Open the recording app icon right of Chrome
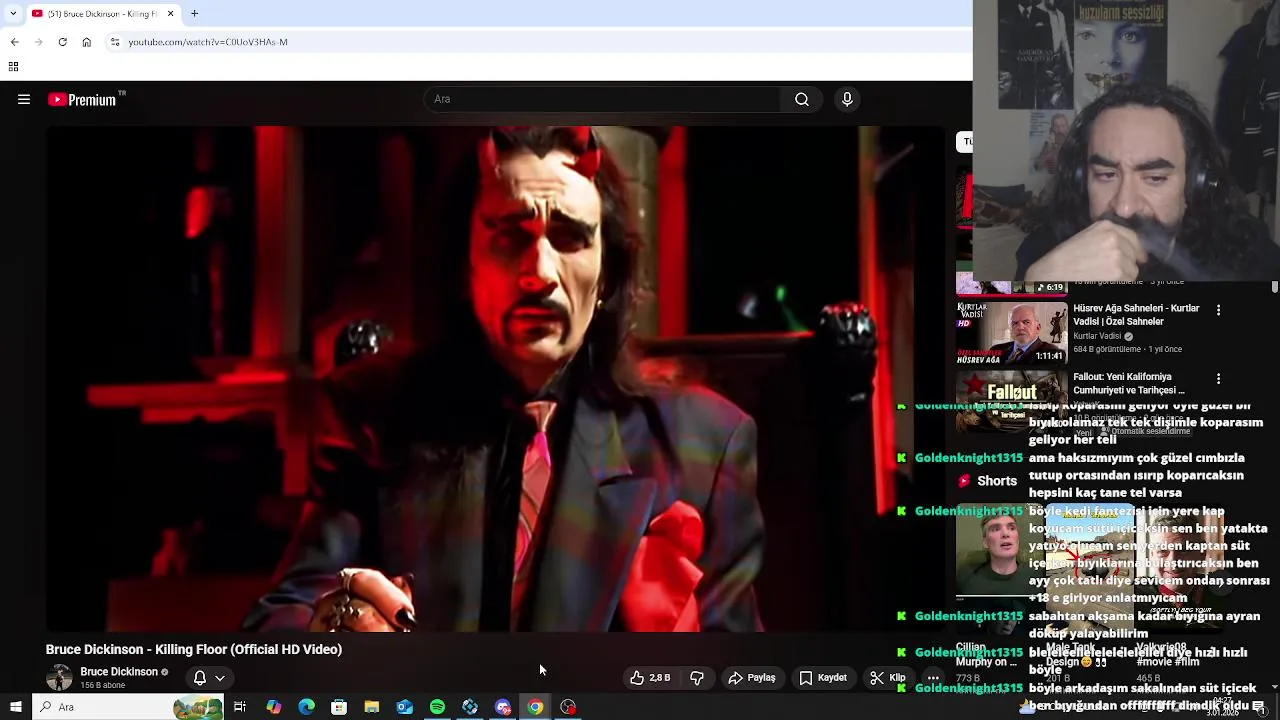Viewport: 1280px width, 720px height. coord(568,707)
